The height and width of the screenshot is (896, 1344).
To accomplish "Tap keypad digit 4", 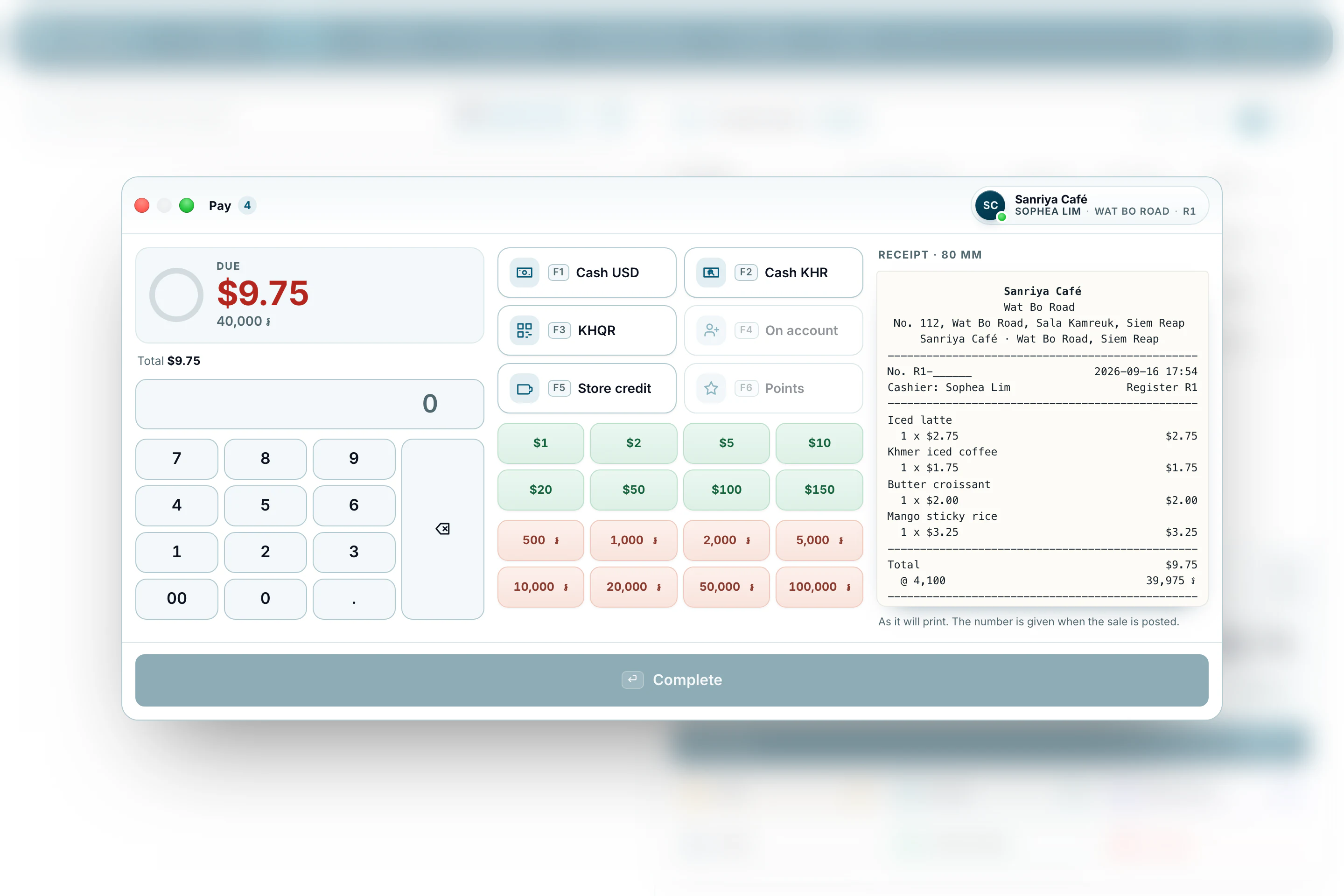I will [x=176, y=506].
